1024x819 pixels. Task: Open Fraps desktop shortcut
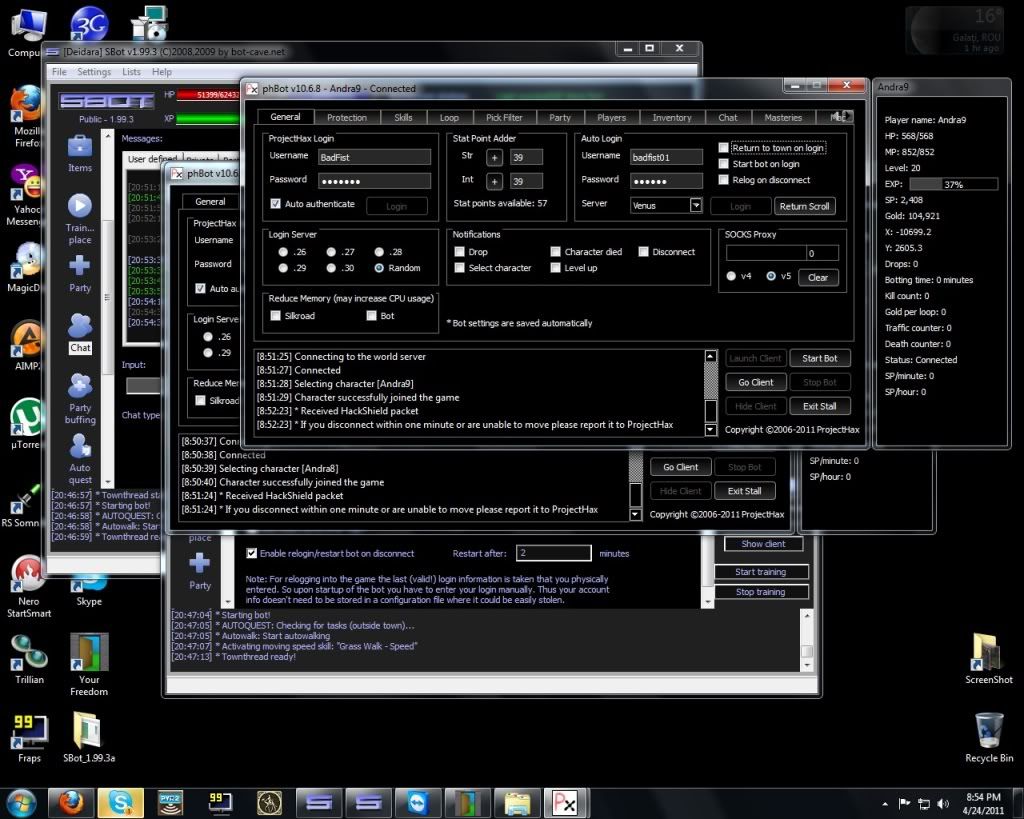point(29,733)
